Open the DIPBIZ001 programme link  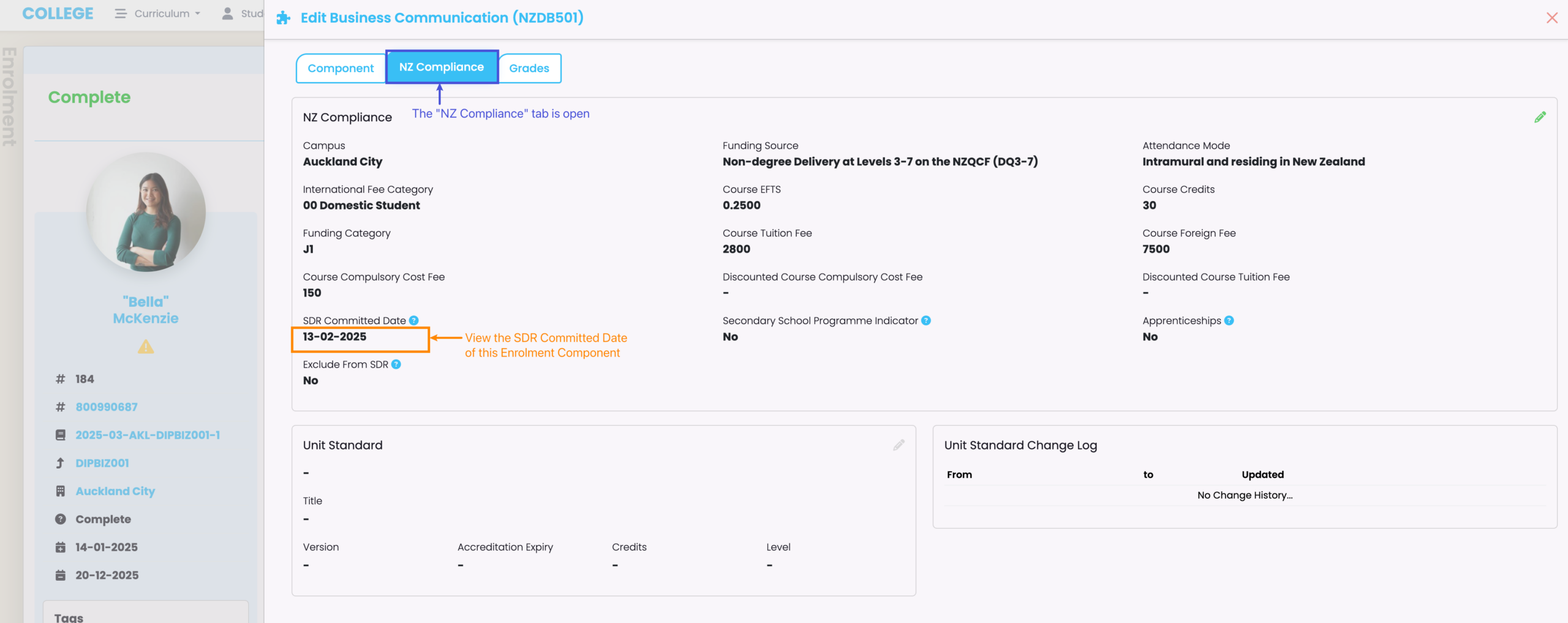pos(102,463)
